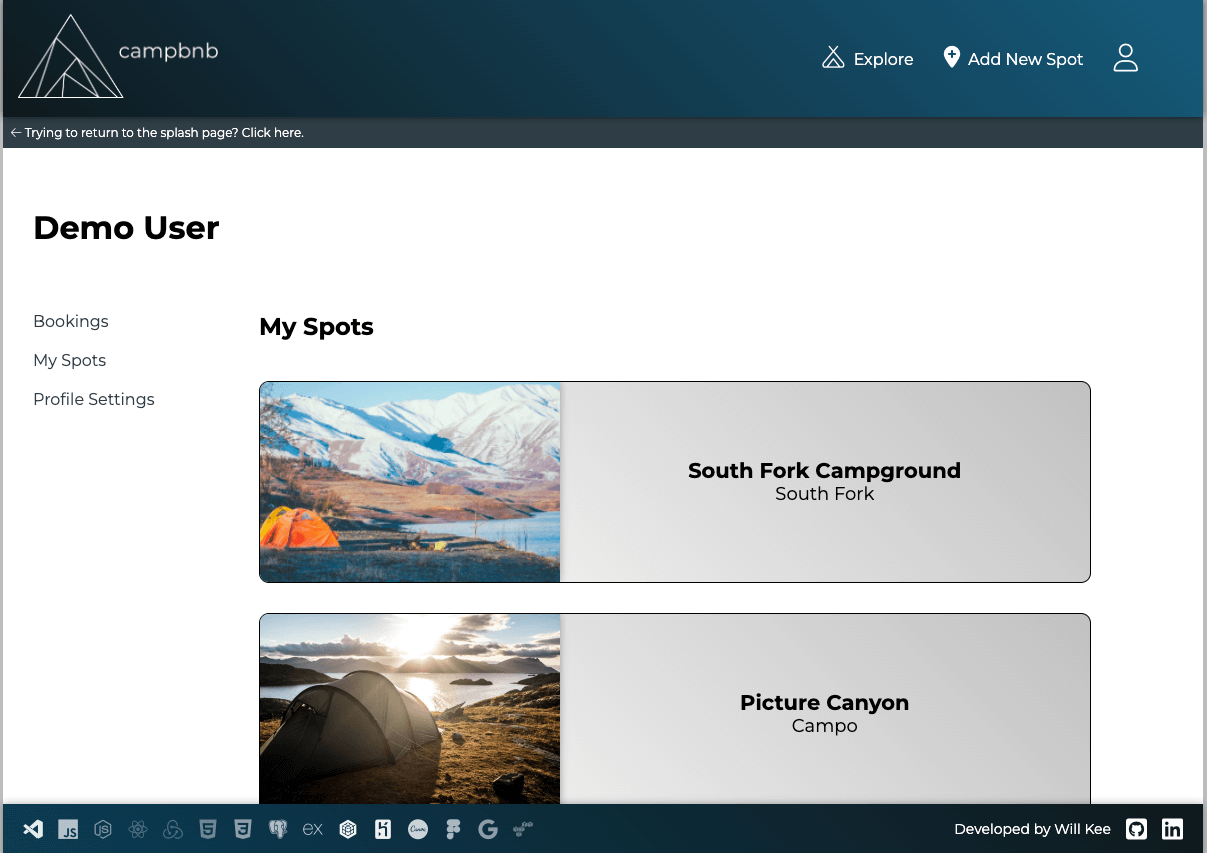Open the Bookings sidebar tab
The image size is (1207, 853).
point(71,321)
